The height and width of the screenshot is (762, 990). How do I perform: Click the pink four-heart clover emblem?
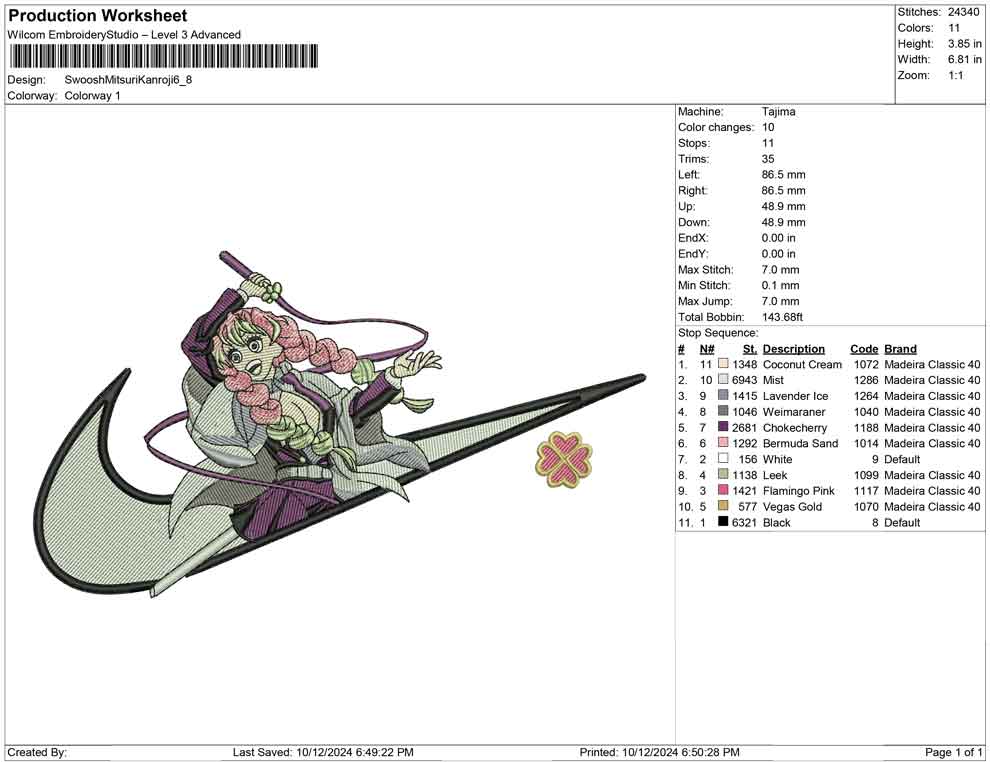pos(564,460)
